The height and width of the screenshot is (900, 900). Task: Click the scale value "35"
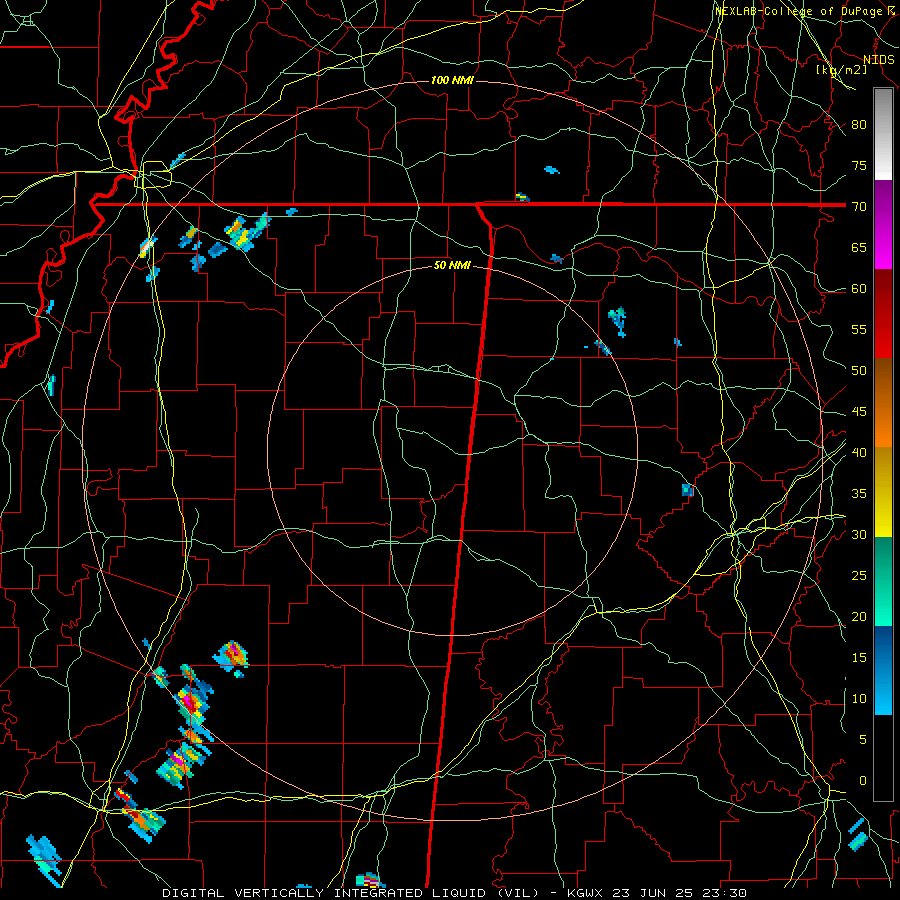[859, 494]
